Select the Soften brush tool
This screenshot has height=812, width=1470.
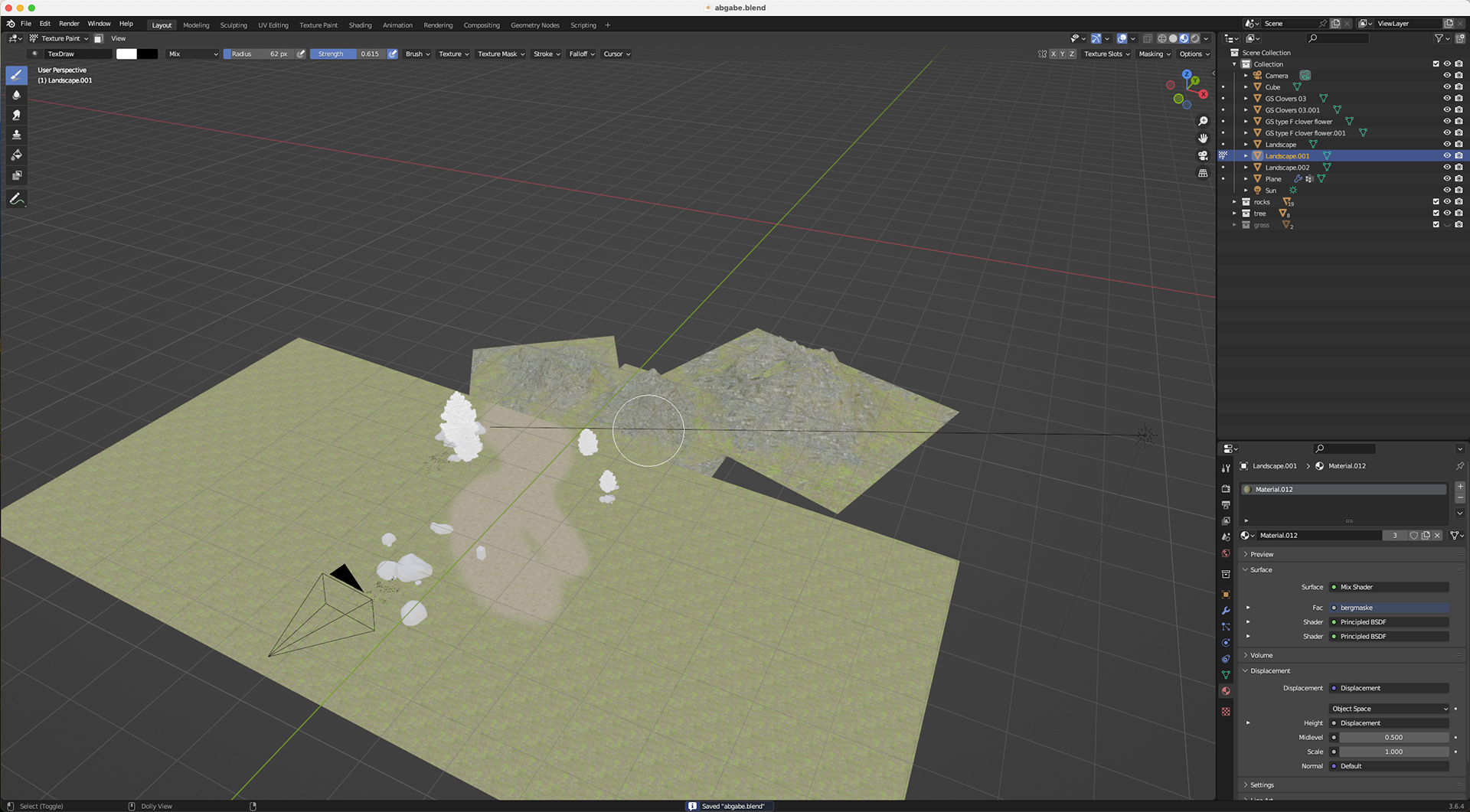pyautogui.click(x=16, y=95)
